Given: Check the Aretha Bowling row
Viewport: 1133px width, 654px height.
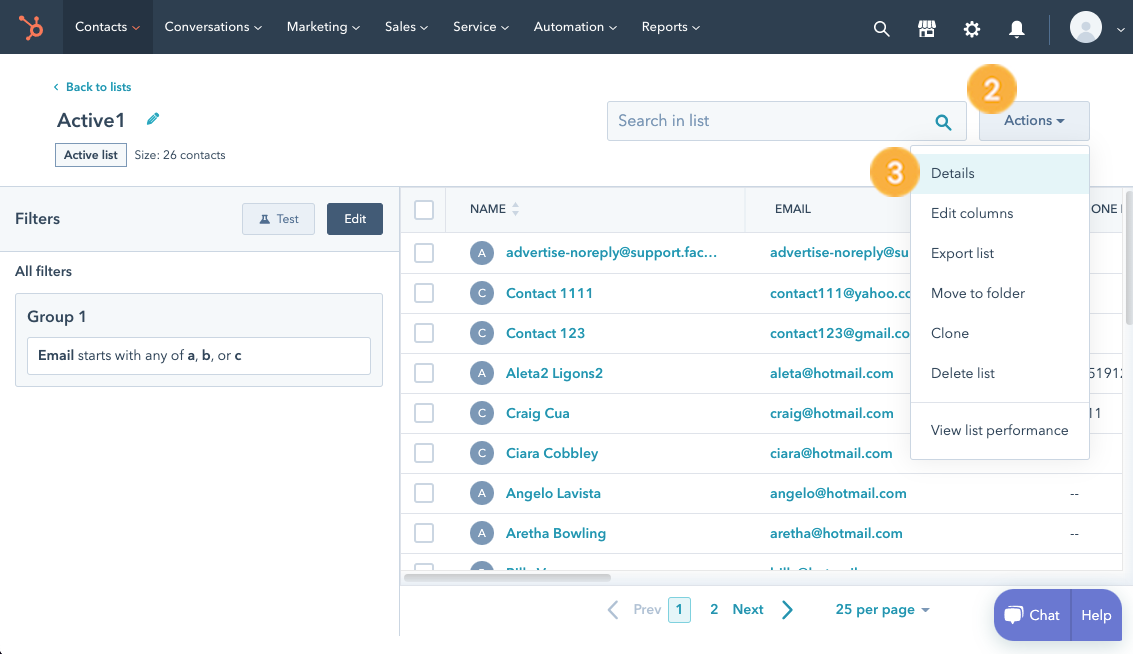Looking at the screenshot, I should [x=424, y=533].
